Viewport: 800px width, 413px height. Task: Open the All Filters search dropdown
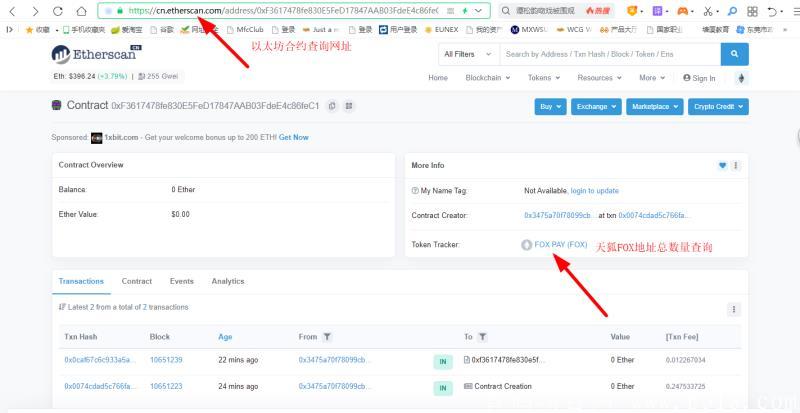click(463, 54)
